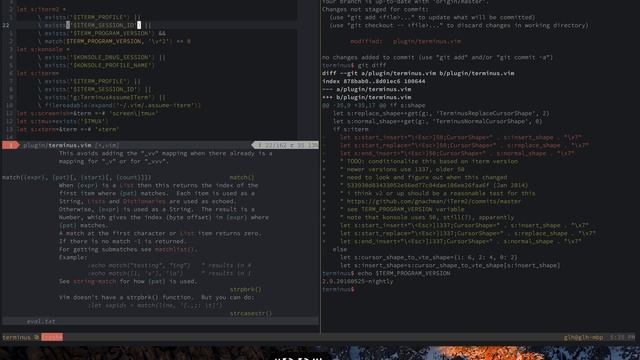Click 's:cursor_shape_to_vte_shape={1: 6' line
The height and width of the screenshot is (360, 640).
pos(429,258)
